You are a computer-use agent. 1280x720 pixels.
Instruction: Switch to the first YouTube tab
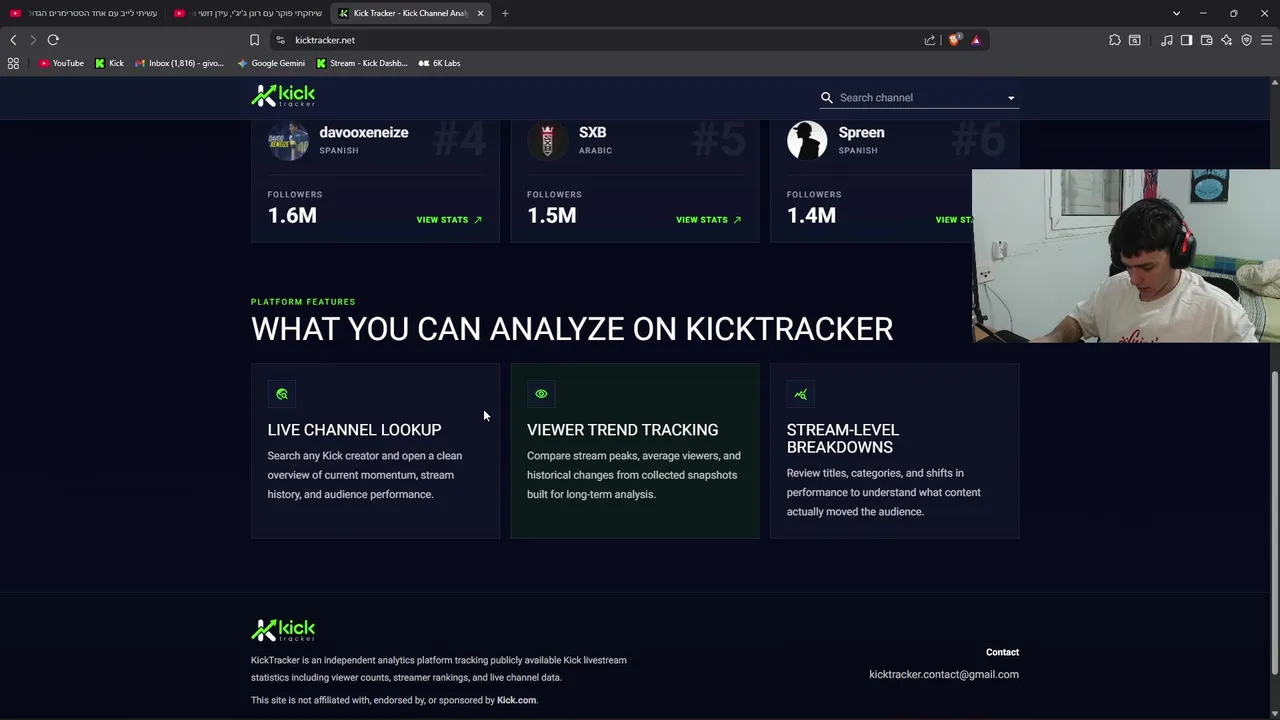pyautogui.click(x=83, y=13)
